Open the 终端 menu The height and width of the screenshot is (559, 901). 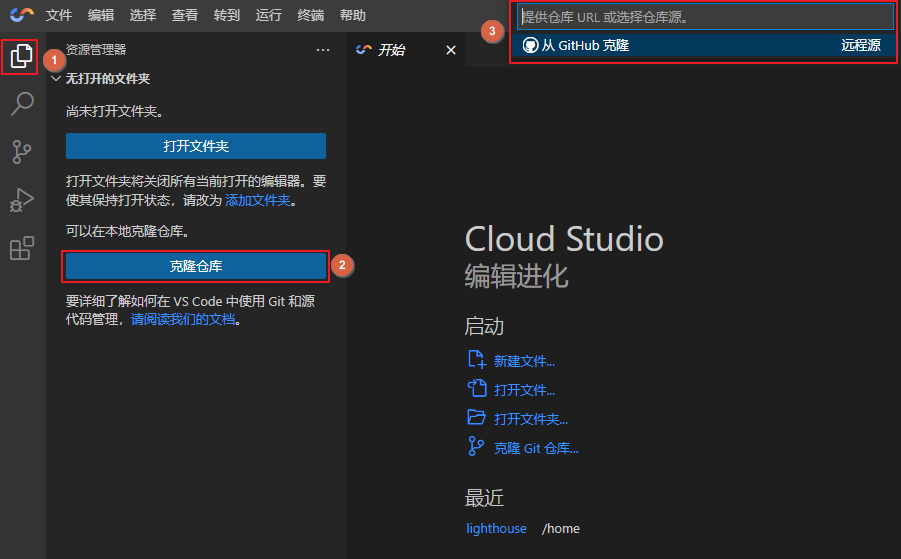click(x=311, y=15)
